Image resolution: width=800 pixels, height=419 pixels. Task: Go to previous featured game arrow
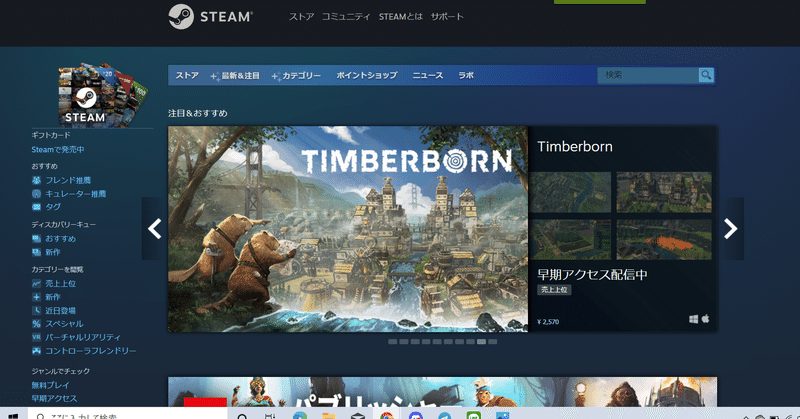[x=155, y=229]
